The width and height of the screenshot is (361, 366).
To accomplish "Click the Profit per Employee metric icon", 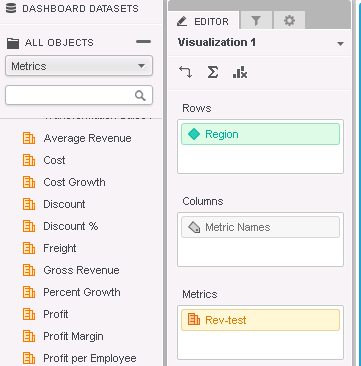I will [29, 358].
